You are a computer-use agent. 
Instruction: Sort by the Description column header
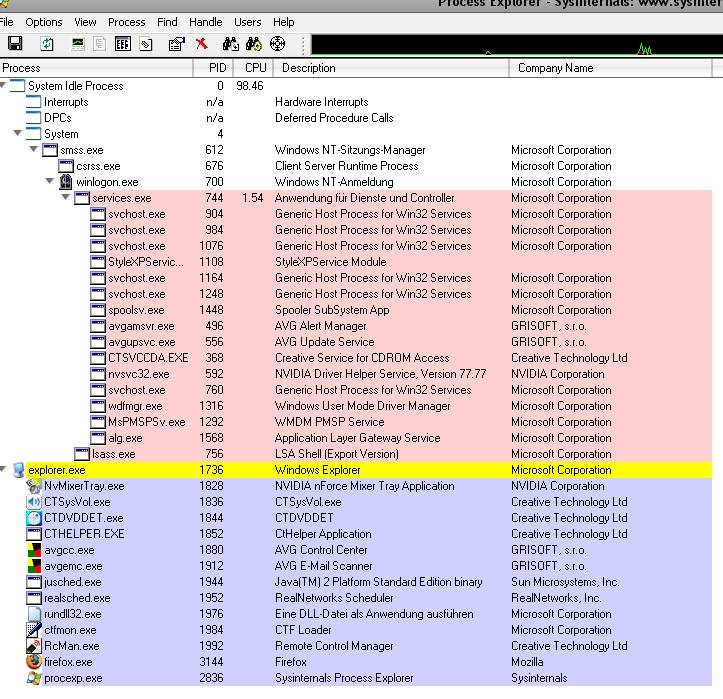point(391,68)
